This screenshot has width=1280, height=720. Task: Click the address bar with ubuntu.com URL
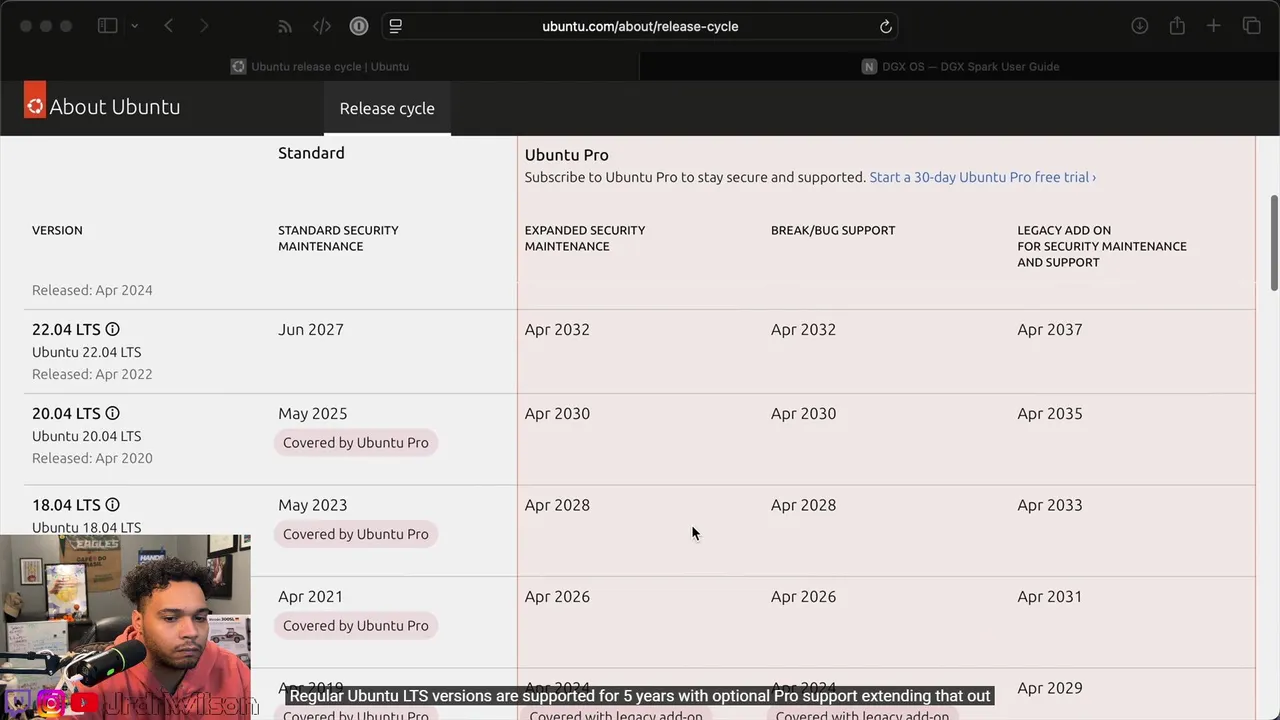pyautogui.click(x=640, y=26)
